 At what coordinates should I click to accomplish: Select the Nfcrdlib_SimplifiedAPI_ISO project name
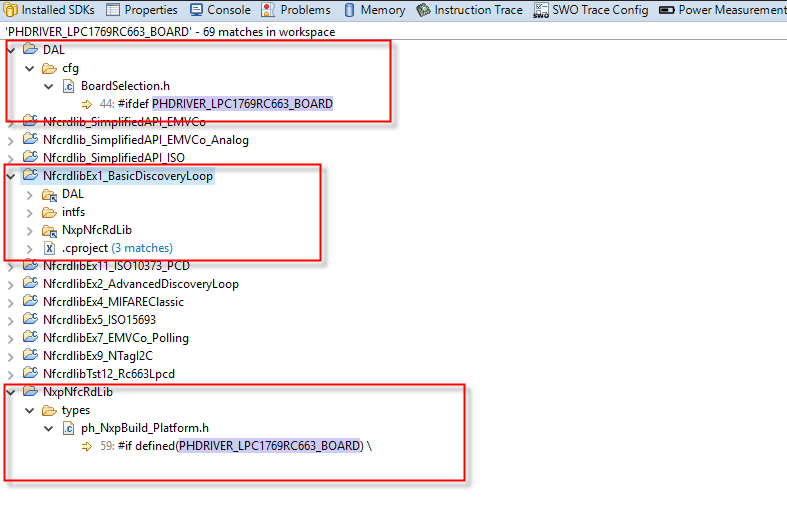(114, 158)
